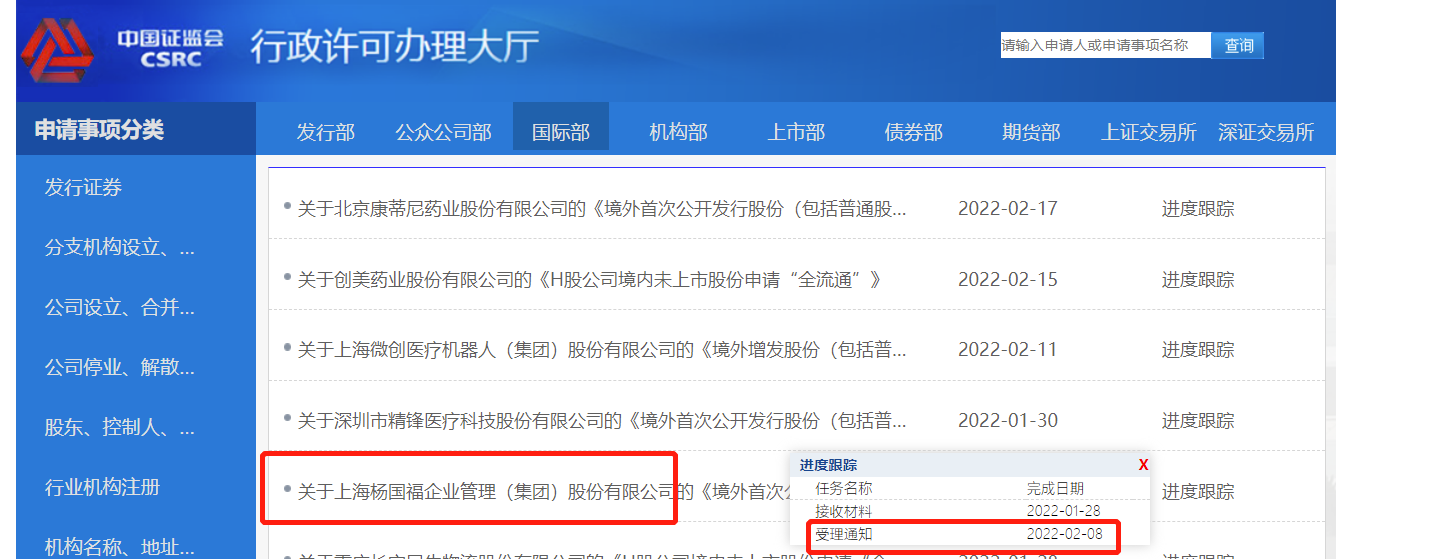The image size is (1432, 559).
Task: Select 机构名称、地址 category in sidebar
Action: (120, 547)
